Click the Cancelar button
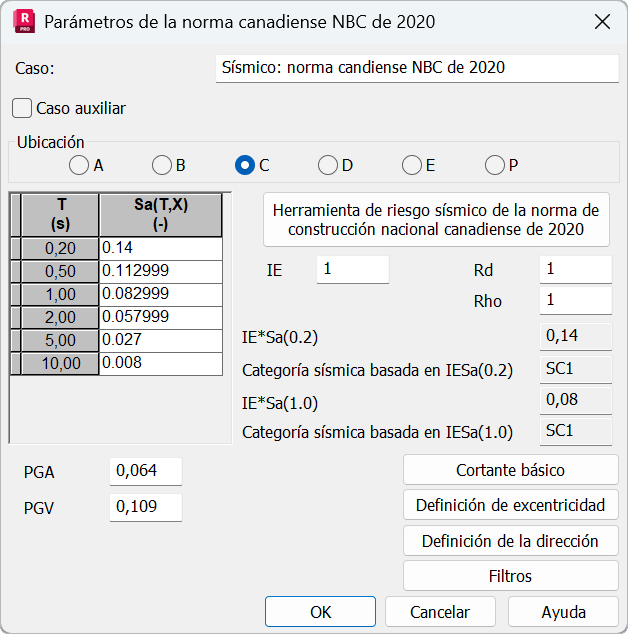The image size is (628, 634). point(440,612)
